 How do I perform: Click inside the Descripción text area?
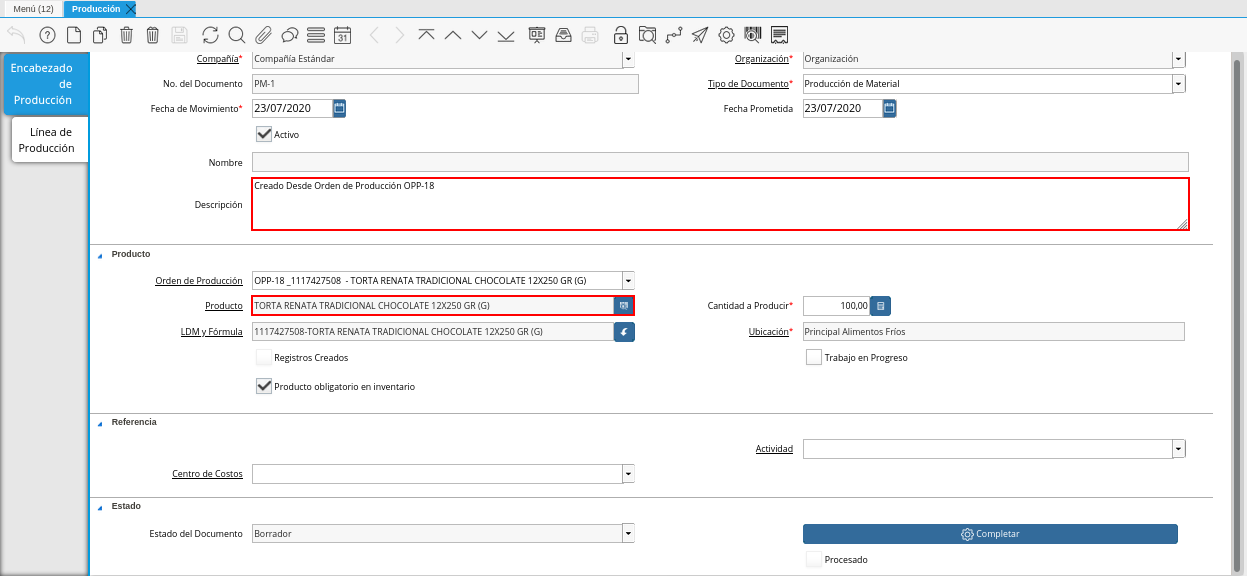[719, 205]
